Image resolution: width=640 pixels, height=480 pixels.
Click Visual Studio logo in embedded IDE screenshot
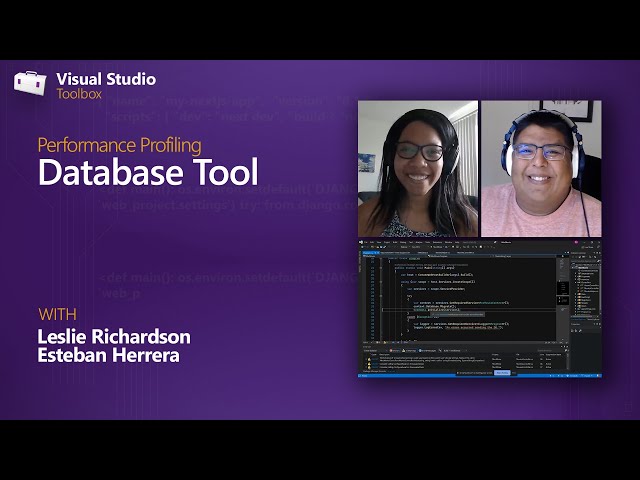(x=361, y=242)
